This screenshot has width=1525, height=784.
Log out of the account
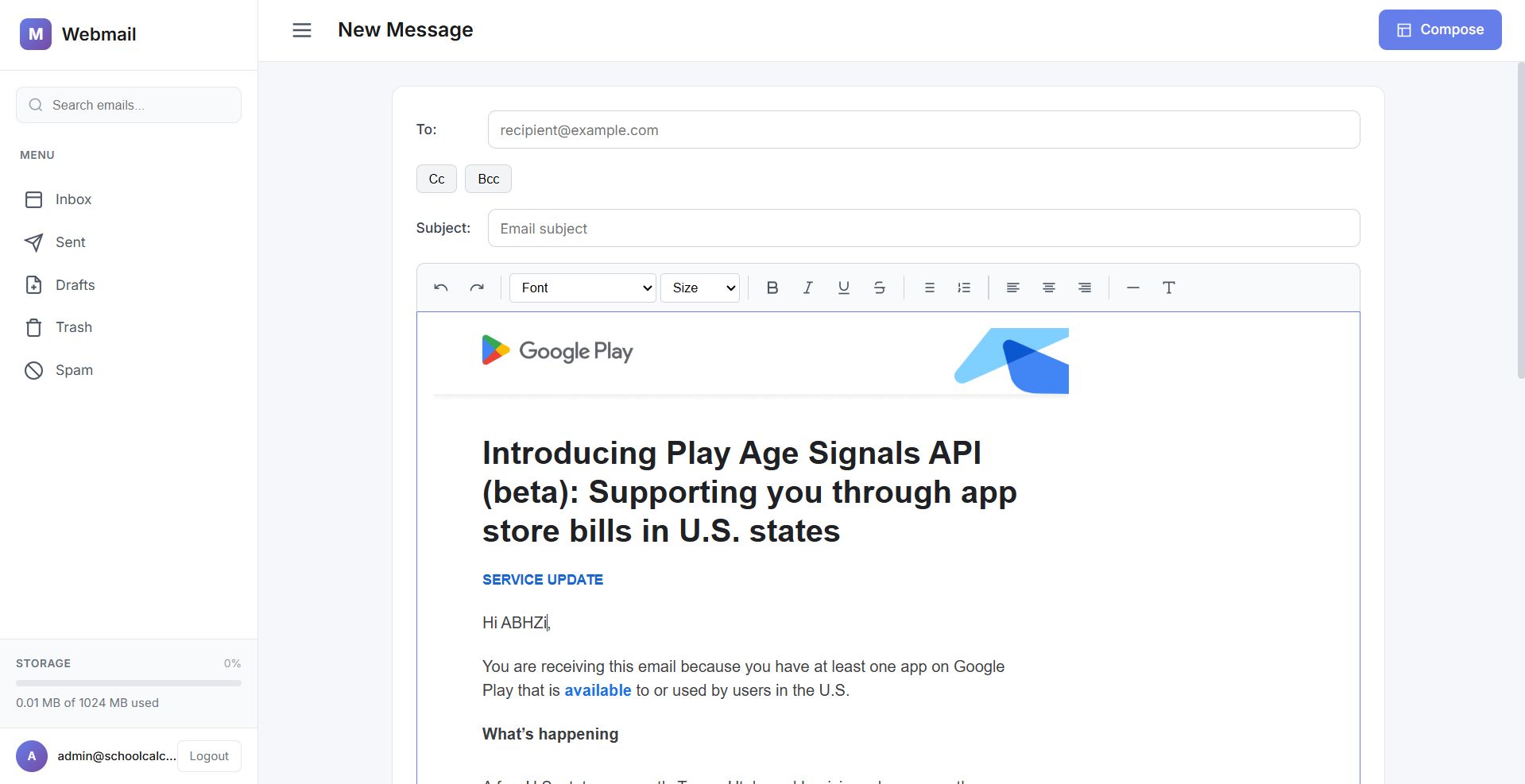point(209,756)
